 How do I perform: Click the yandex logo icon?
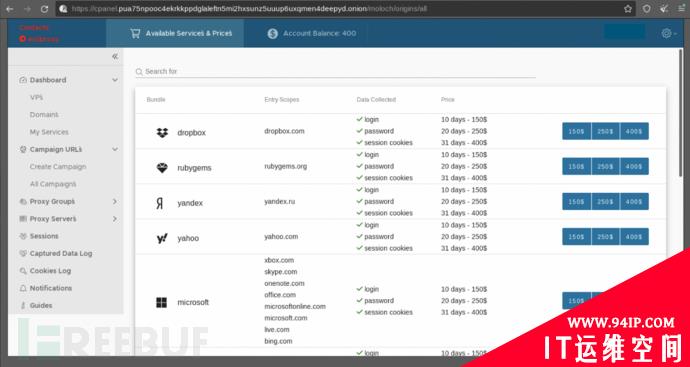160,203
